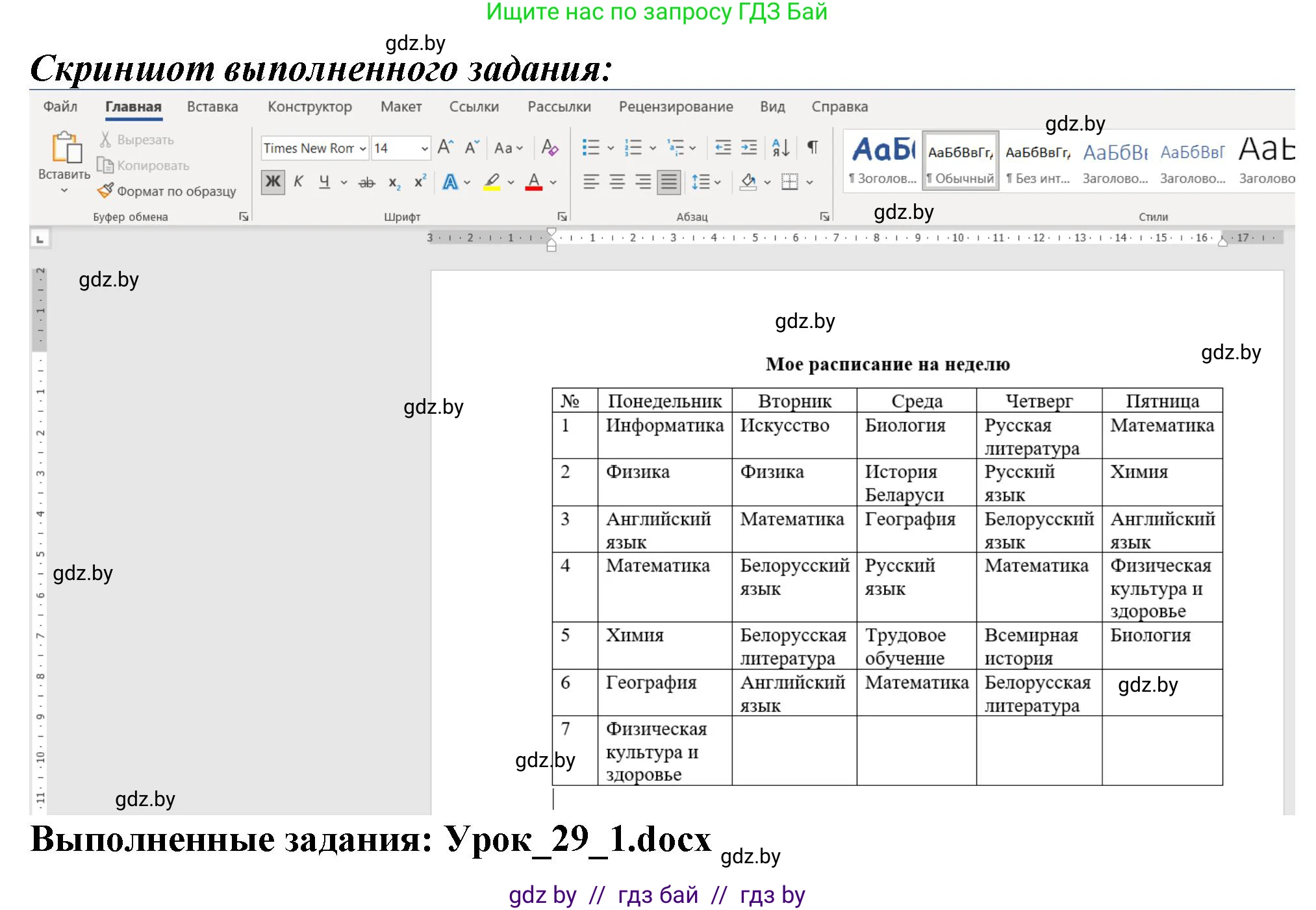This screenshot has height=910, width=1316.
Task: Open the font size dropdown
Action: pos(425,148)
